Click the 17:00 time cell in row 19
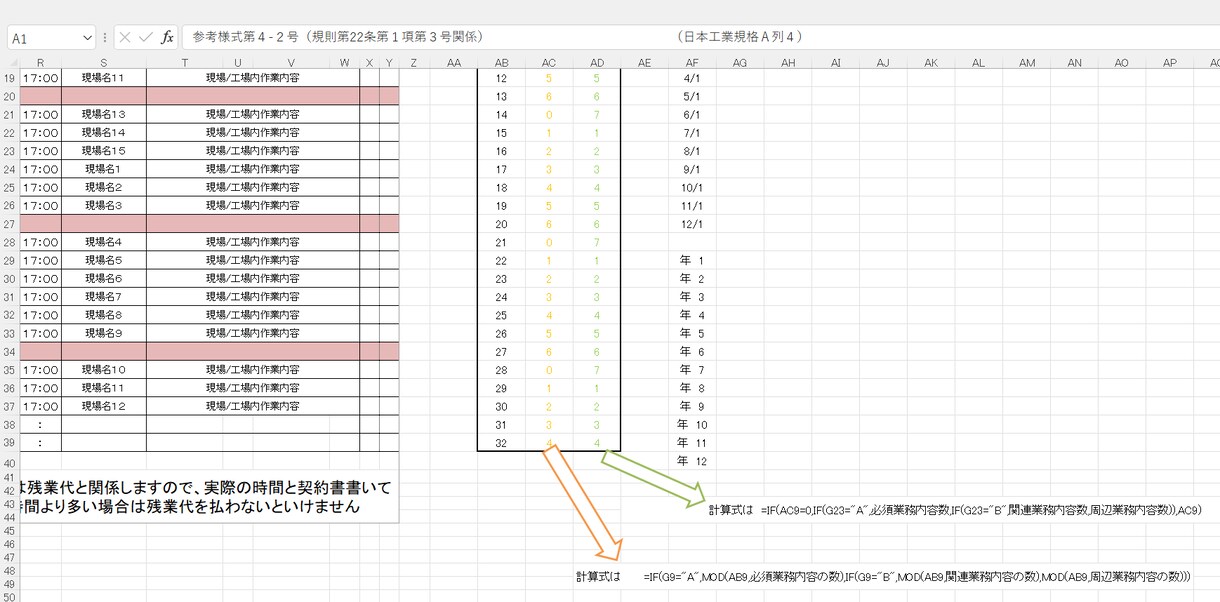 point(40,78)
